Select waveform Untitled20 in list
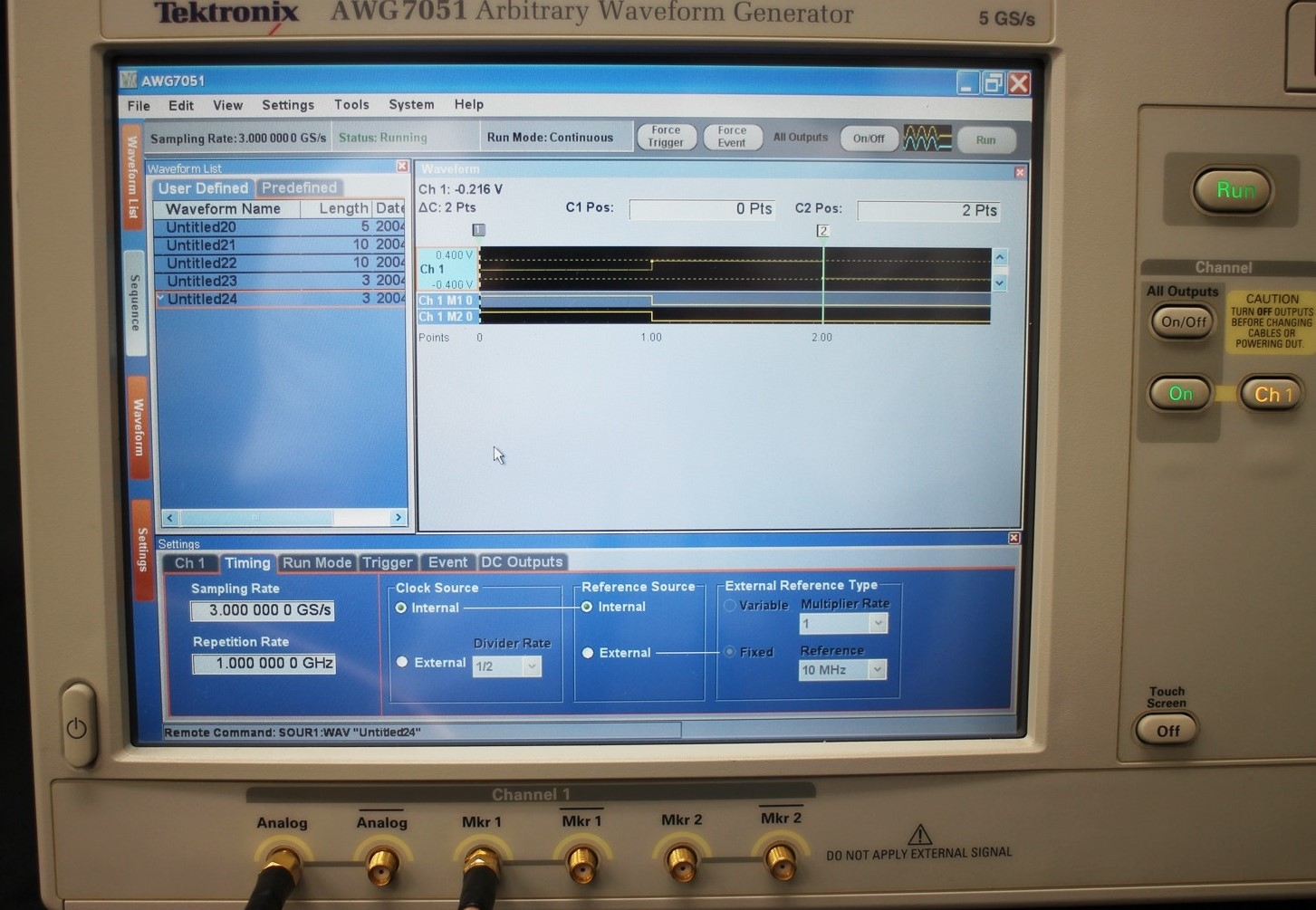This screenshot has width=1316, height=910. (x=280, y=227)
